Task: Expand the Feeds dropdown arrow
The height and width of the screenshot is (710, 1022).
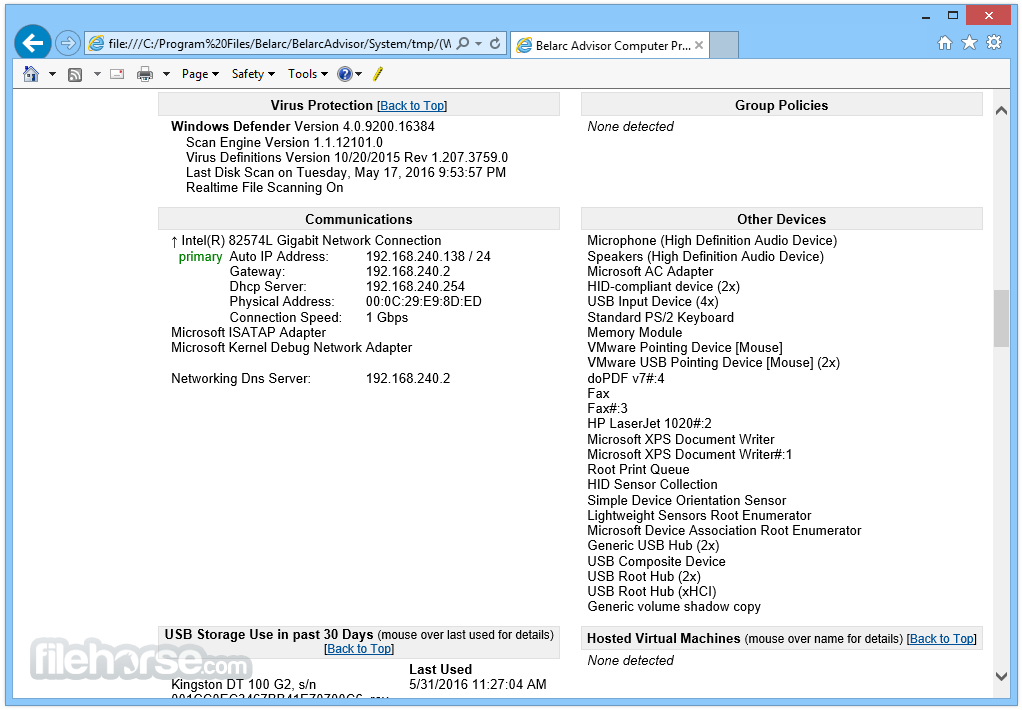Action: pyautogui.click(x=97, y=74)
